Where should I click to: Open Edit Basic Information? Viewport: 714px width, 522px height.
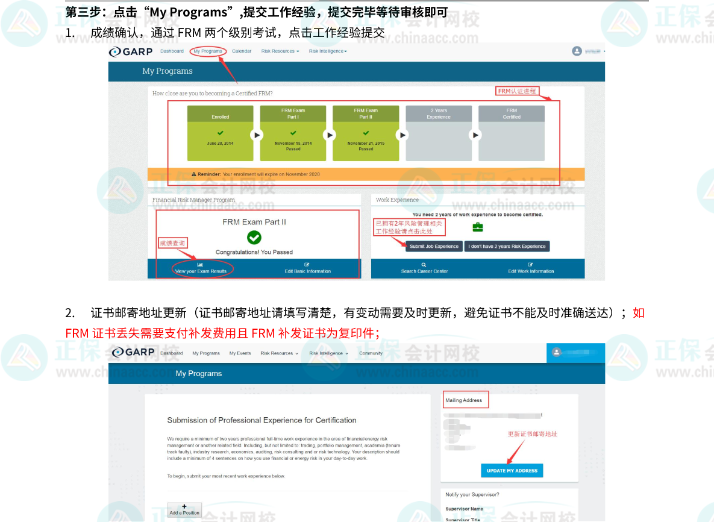pyautogui.click(x=308, y=271)
